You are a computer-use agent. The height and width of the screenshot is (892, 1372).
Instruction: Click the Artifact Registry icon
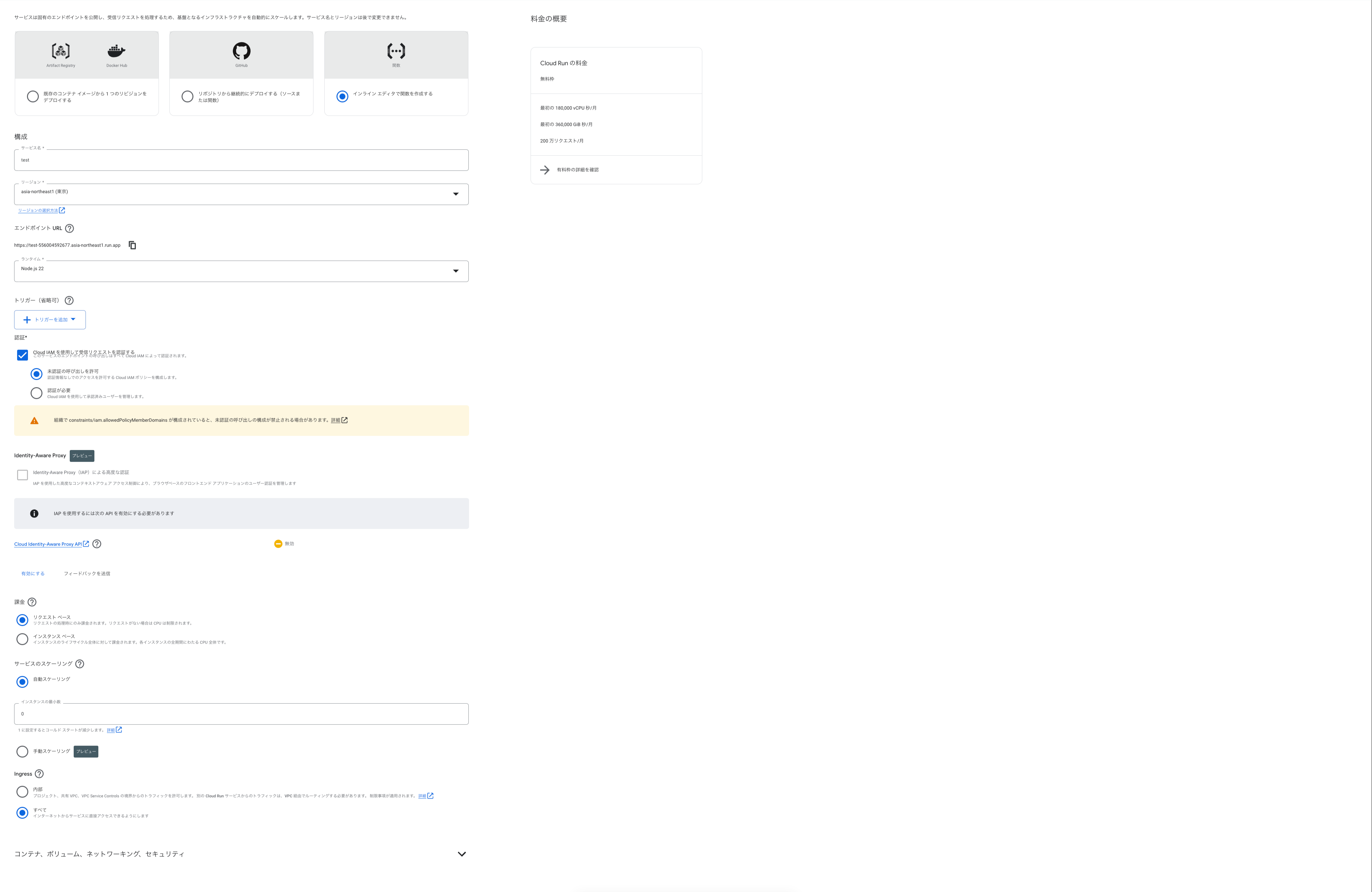click(x=61, y=51)
